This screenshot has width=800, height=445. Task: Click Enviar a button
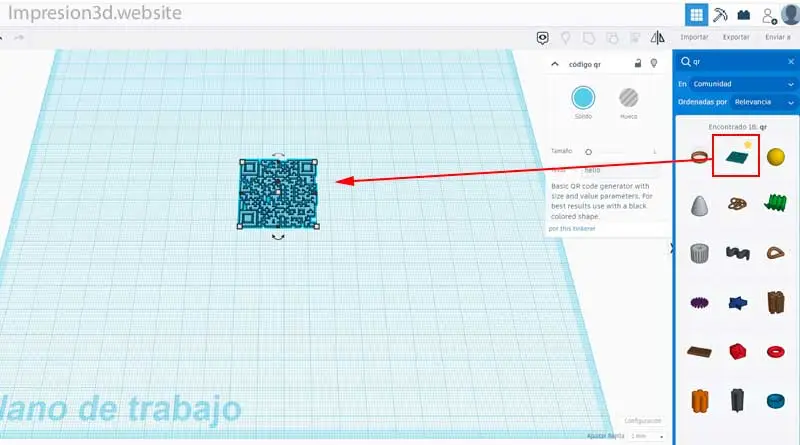[x=778, y=37]
